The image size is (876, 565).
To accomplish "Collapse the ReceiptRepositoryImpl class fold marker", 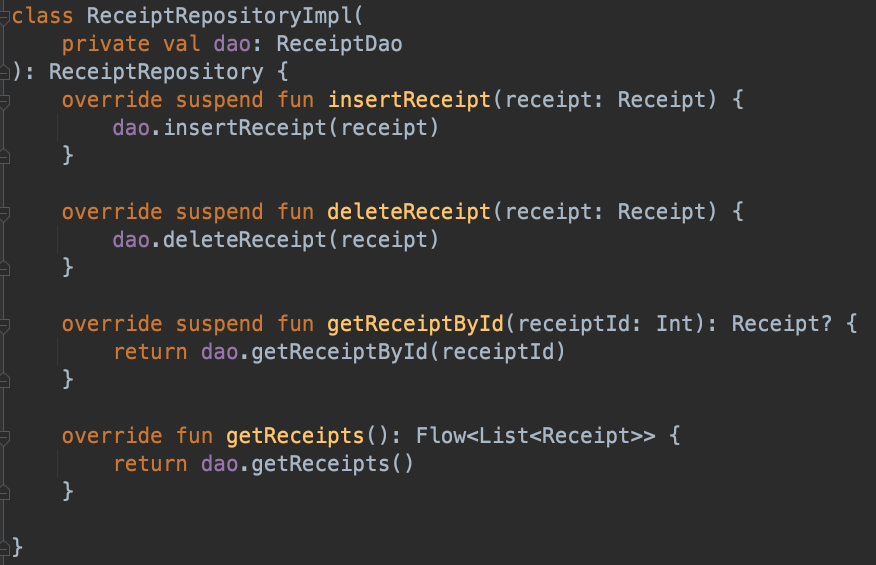I will coord(4,17).
